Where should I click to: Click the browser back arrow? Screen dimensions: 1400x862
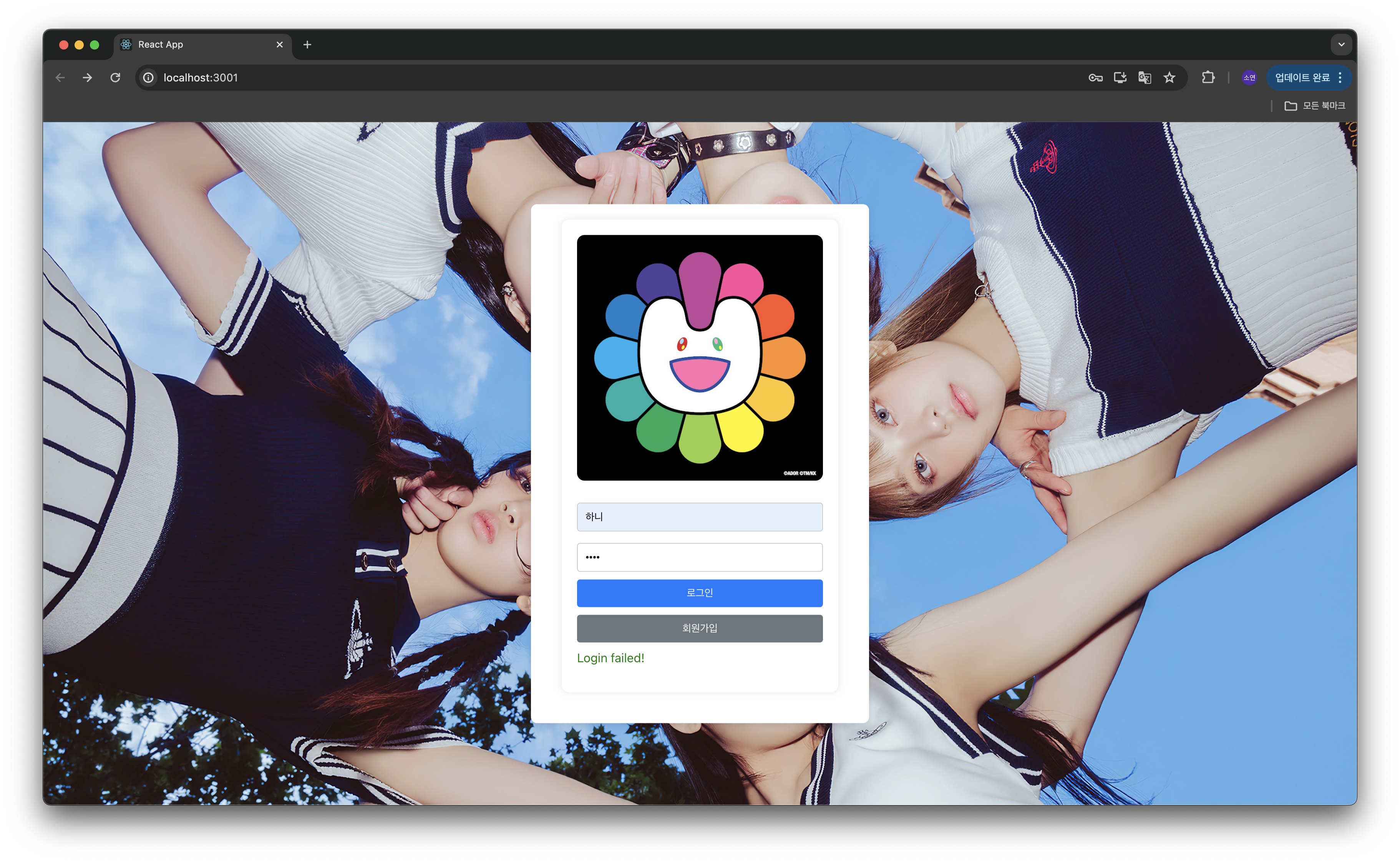(60, 78)
